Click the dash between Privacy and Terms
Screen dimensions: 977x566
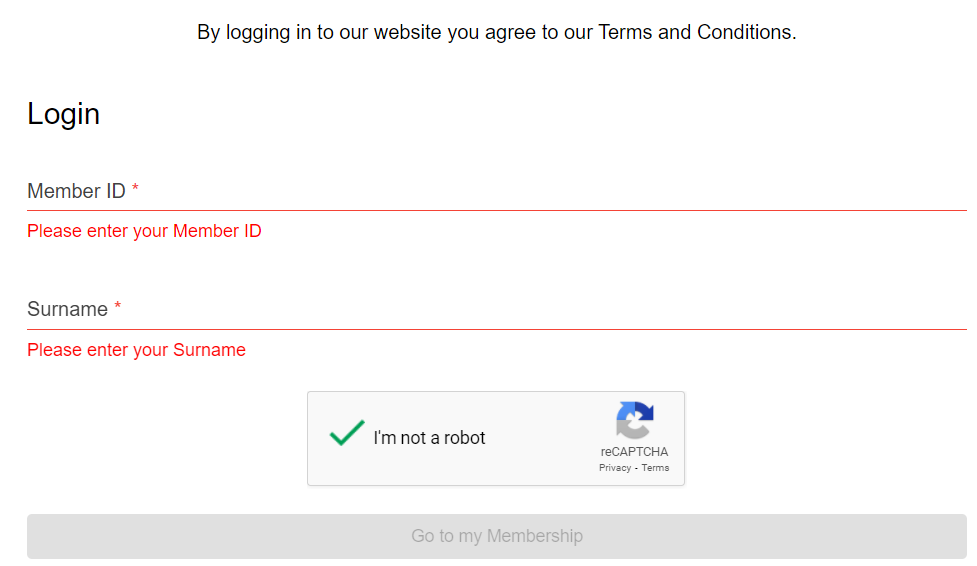click(x=636, y=468)
